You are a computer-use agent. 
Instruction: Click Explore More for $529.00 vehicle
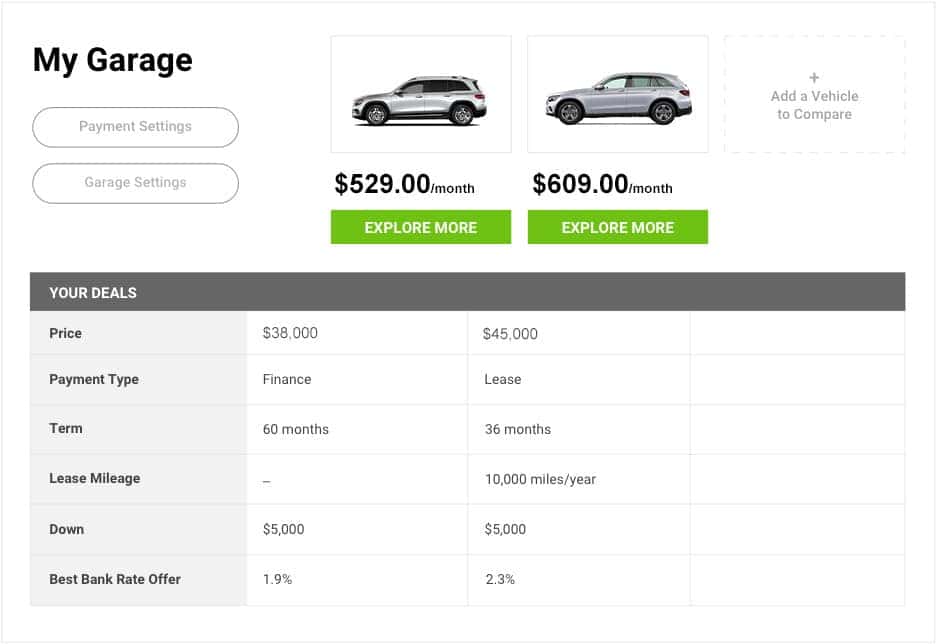pyautogui.click(x=421, y=227)
